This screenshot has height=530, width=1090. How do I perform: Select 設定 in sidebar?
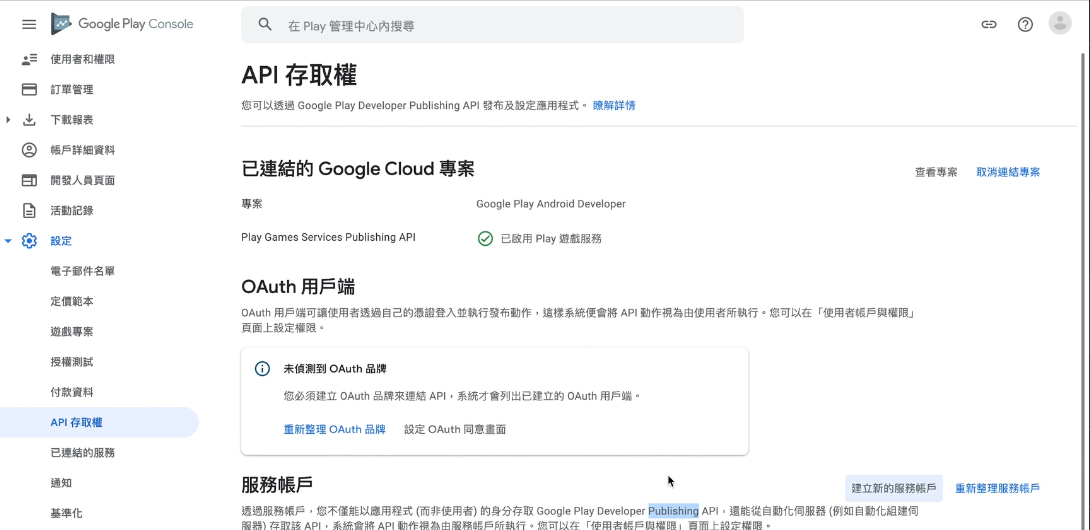click(61, 241)
